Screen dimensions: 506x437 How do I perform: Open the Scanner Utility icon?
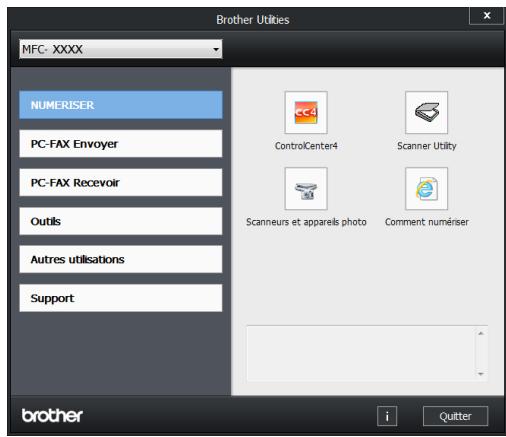pyautogui.click(x=426, y=113)
